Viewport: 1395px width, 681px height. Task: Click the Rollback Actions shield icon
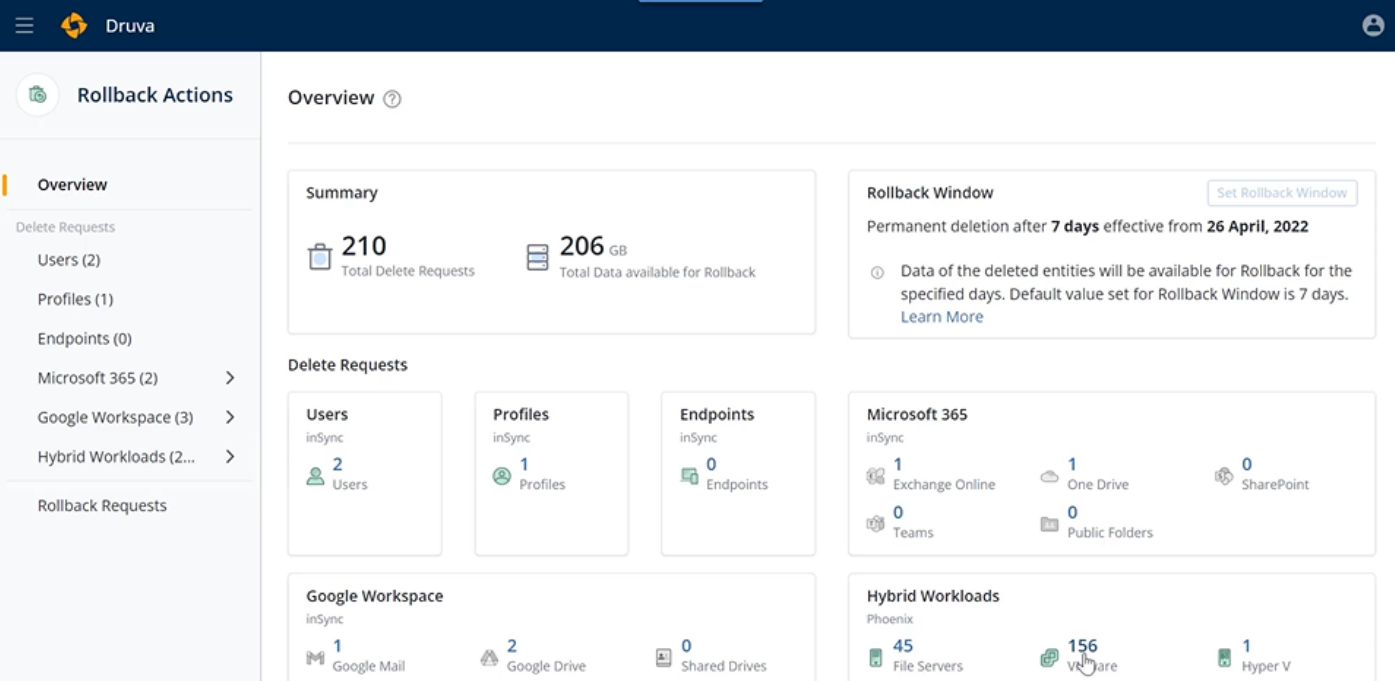38,95
